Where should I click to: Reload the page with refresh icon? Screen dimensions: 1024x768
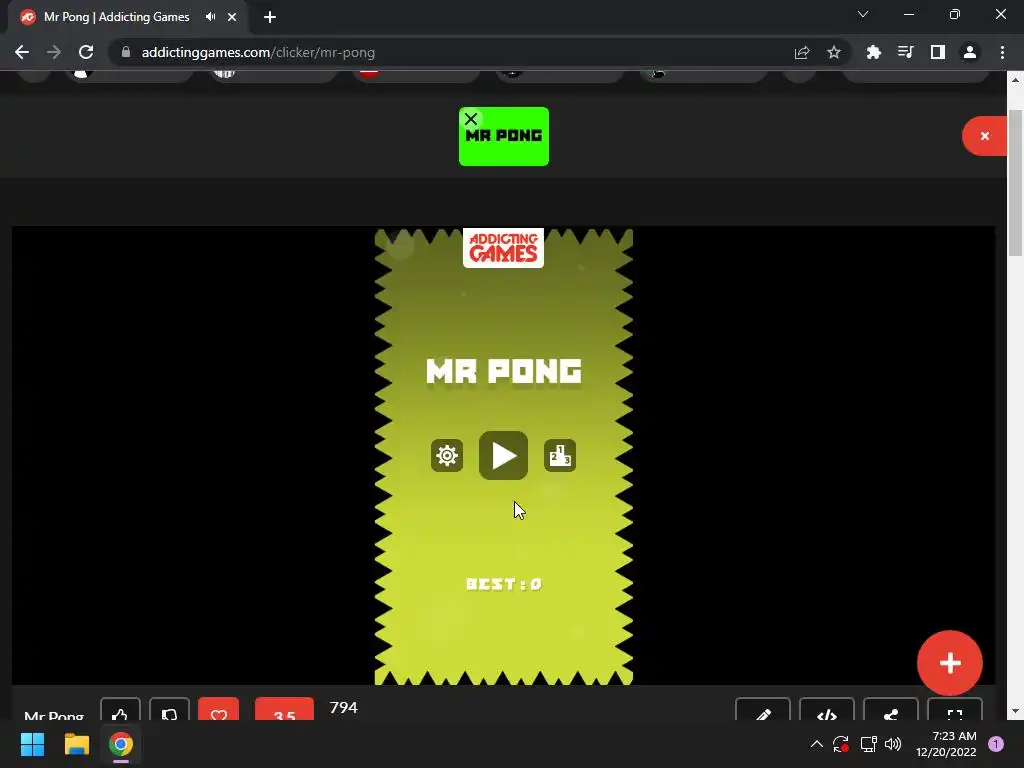pyautogui.click(x=86, y=52)
